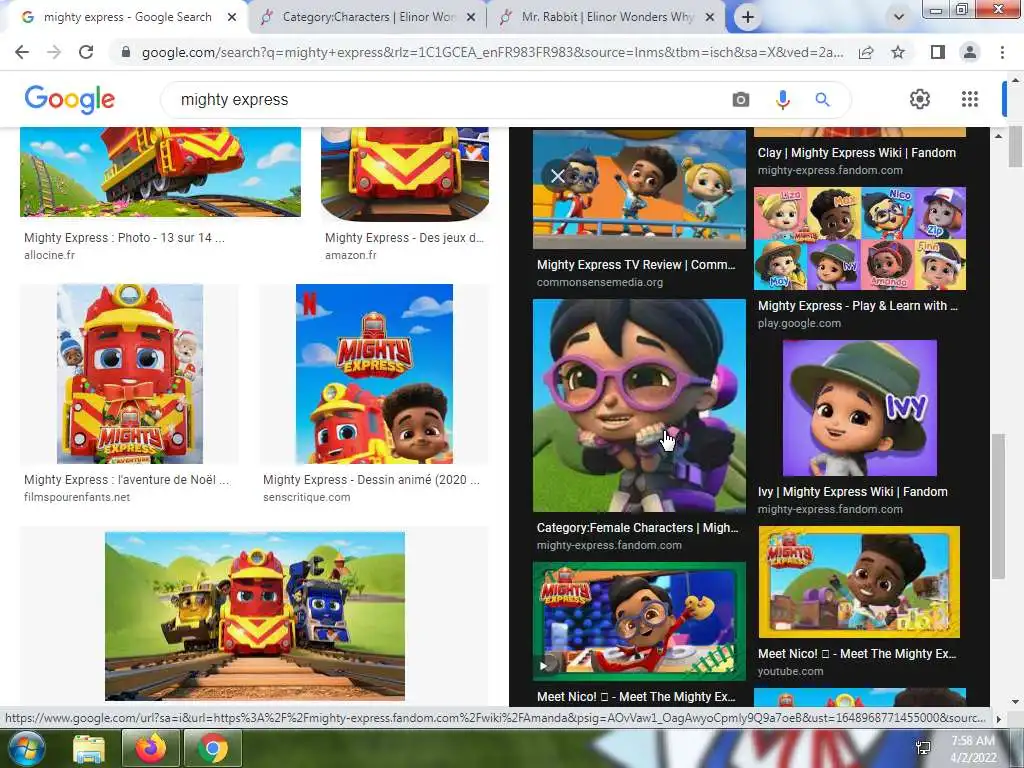Open three trains on tracks thumbnail
Viewport: 1024px width, 768px height.
click(255, 616)
